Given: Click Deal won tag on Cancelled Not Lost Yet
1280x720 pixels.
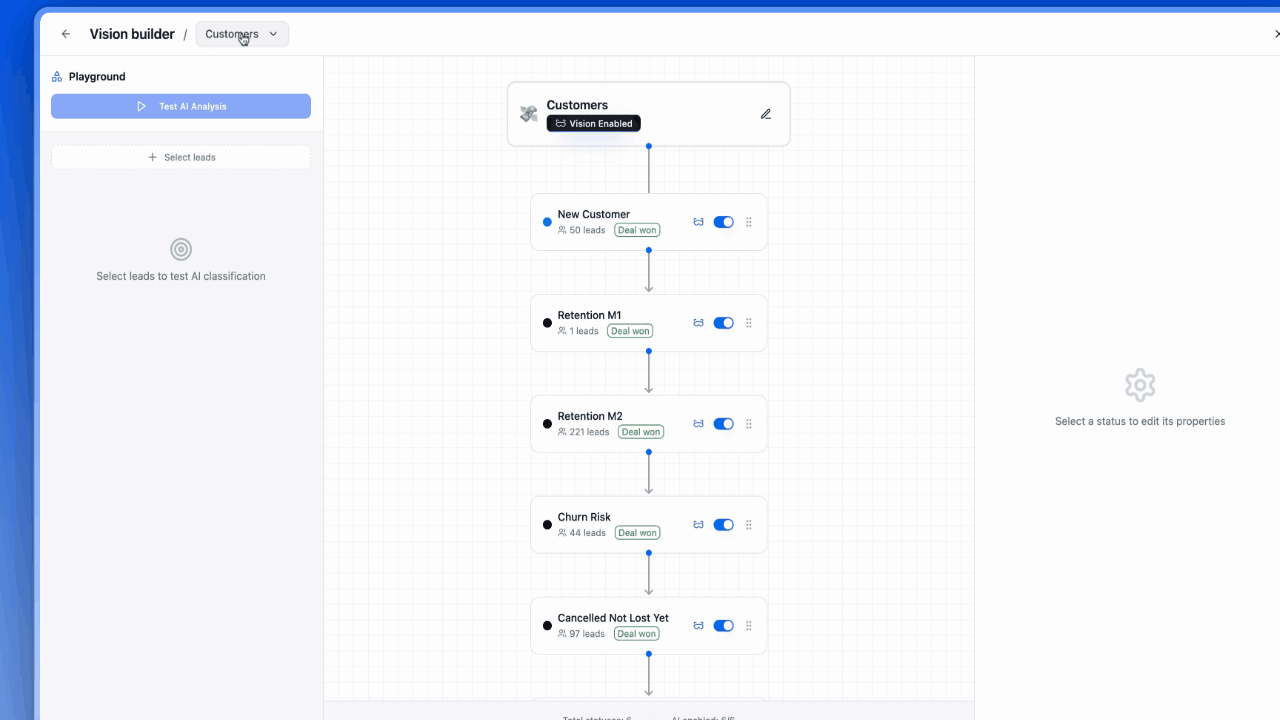Looking at the screenshot, I should pyautogui.click(x=637, y=634).
